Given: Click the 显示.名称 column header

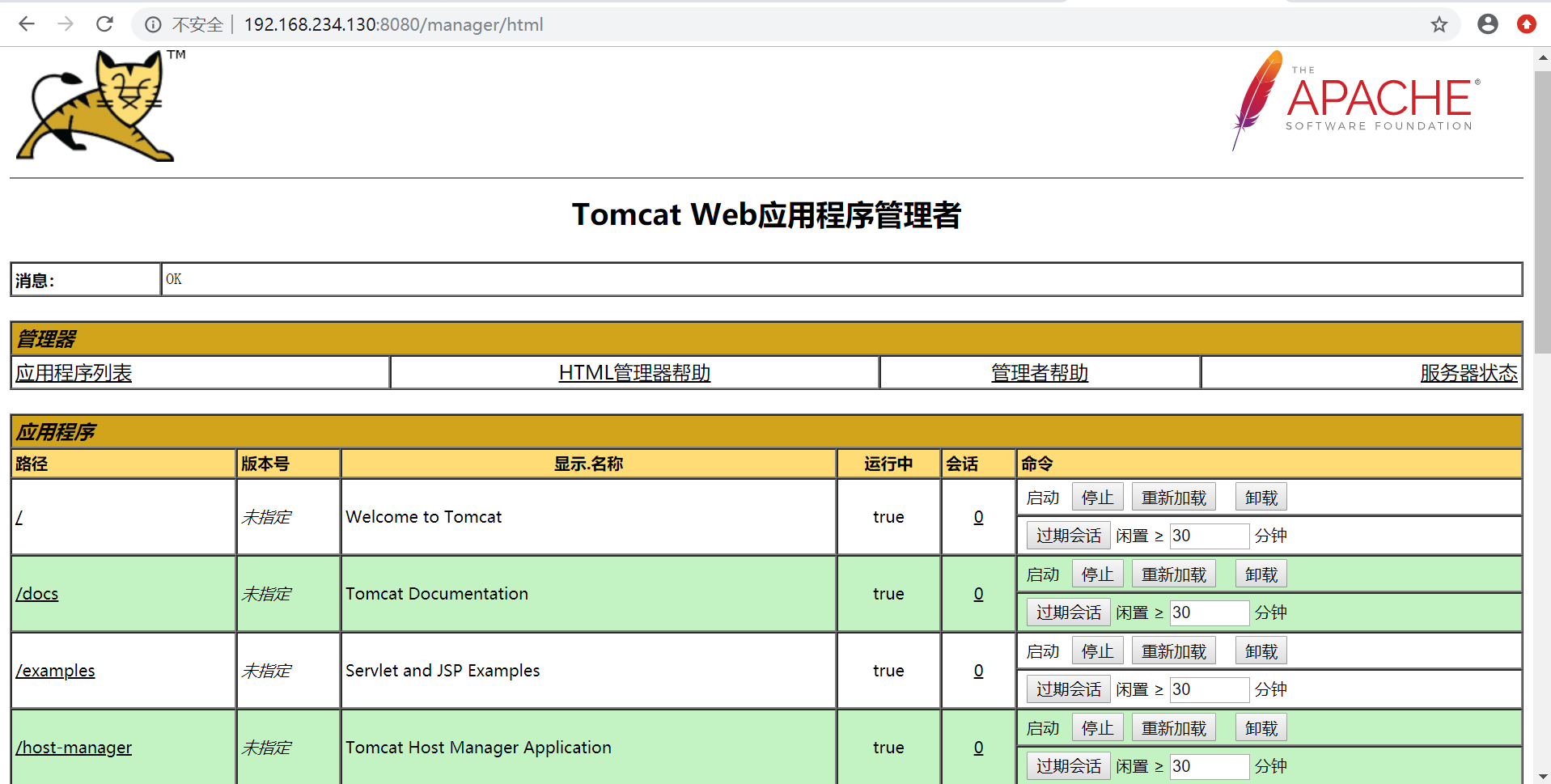Looking at the screenshot, I should (x=588, y=464).
